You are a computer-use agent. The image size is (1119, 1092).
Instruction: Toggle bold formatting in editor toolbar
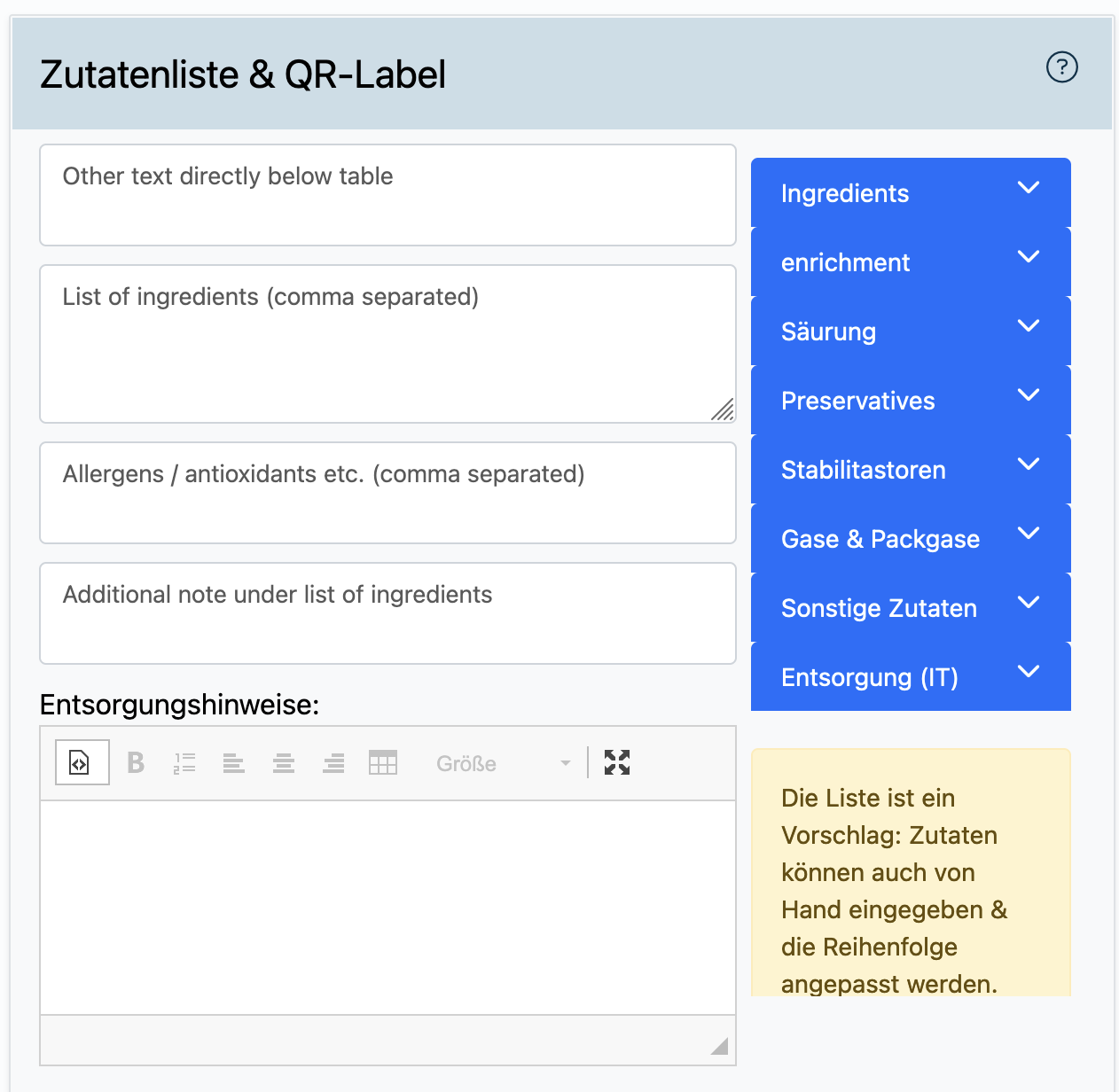[136, 762]
